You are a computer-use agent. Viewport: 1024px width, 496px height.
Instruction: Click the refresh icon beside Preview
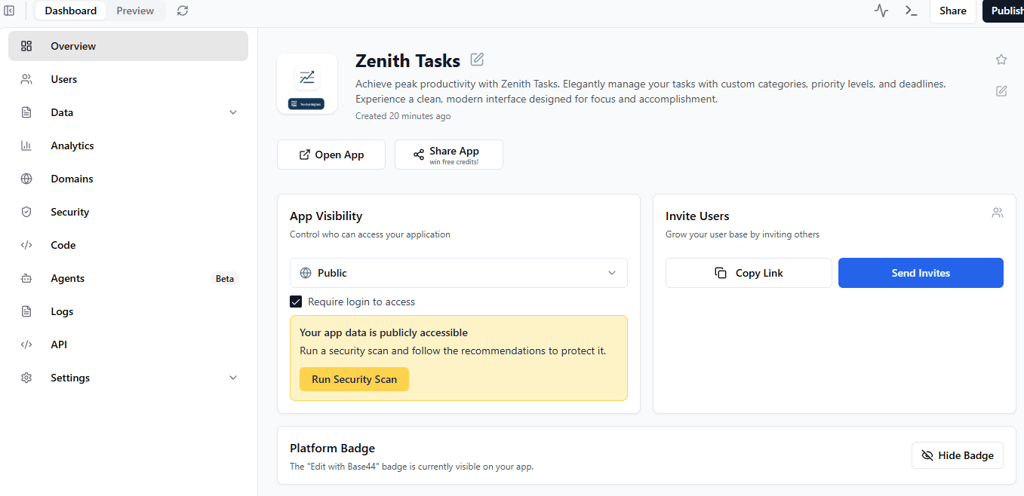click(183, 10)
